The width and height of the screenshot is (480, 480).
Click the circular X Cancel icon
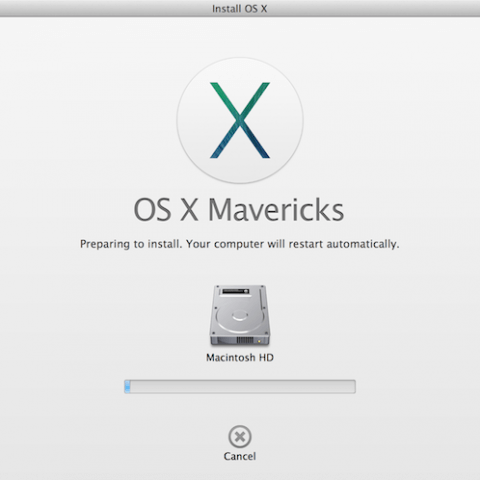tap(240, 436)
